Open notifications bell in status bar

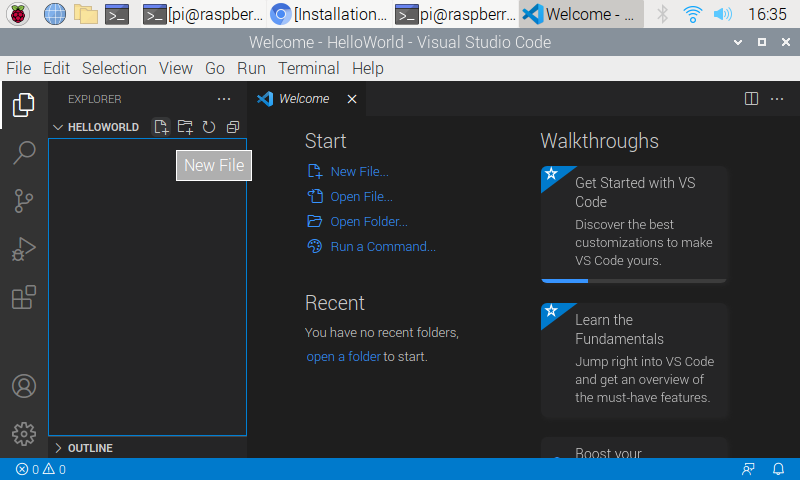click(x=778, y=469)
